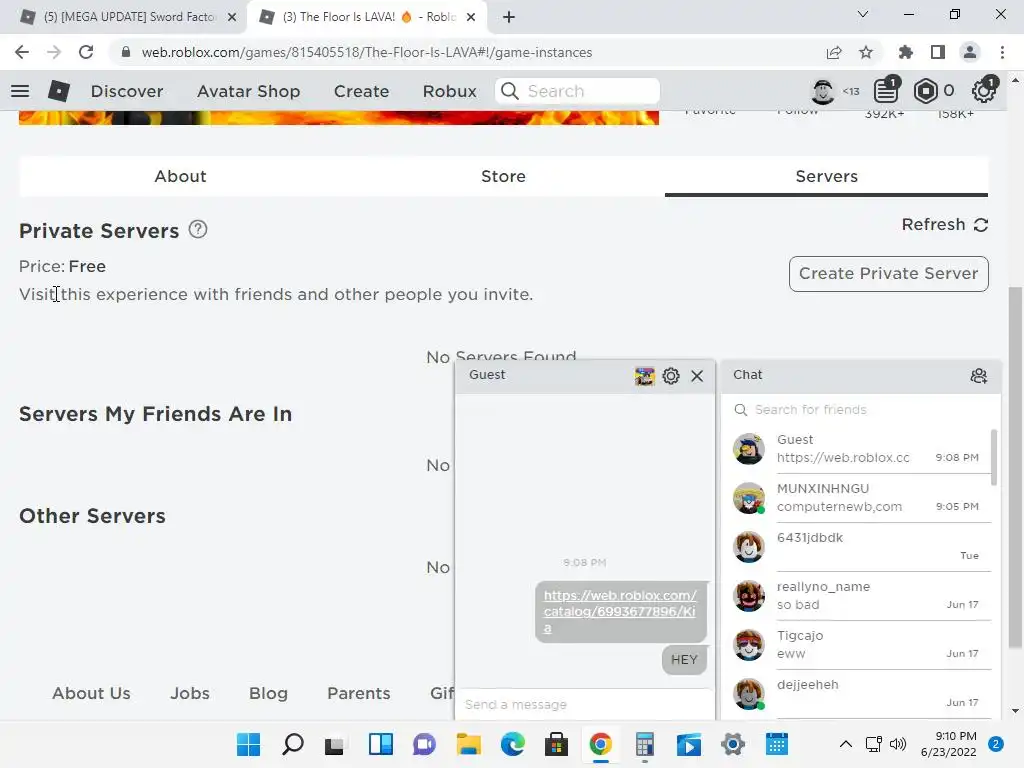Click the Send a message field
This screenshot has width=1024, height=768.
click(584, 705)
